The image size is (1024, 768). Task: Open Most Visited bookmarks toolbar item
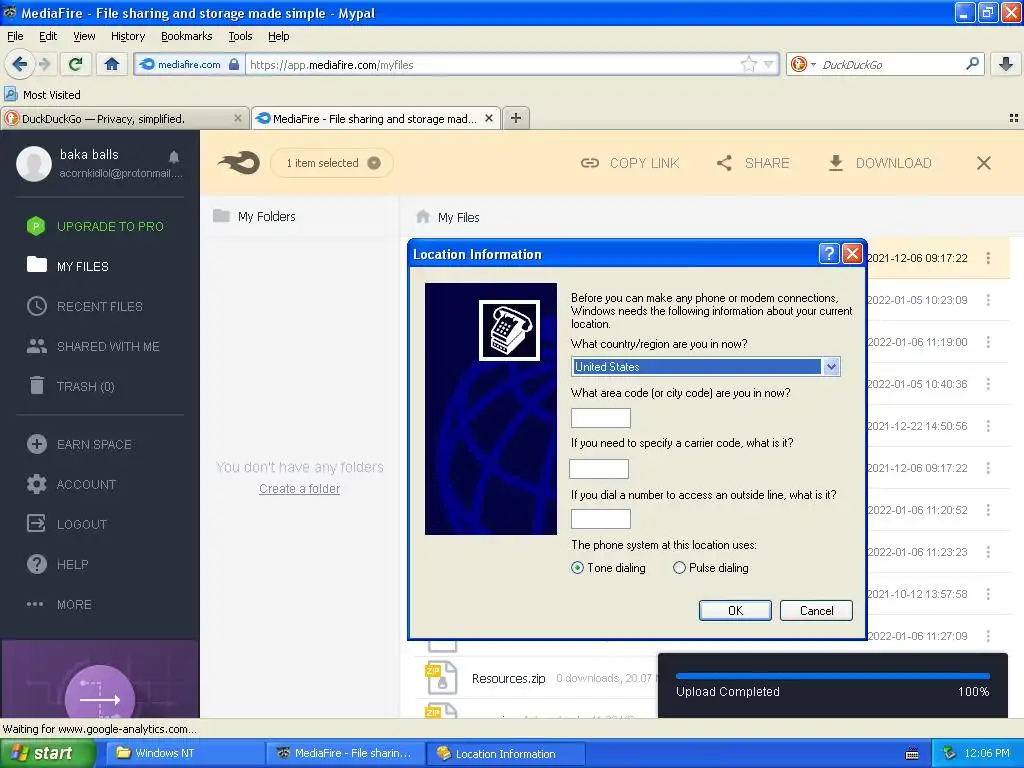(x=43, y=95)
